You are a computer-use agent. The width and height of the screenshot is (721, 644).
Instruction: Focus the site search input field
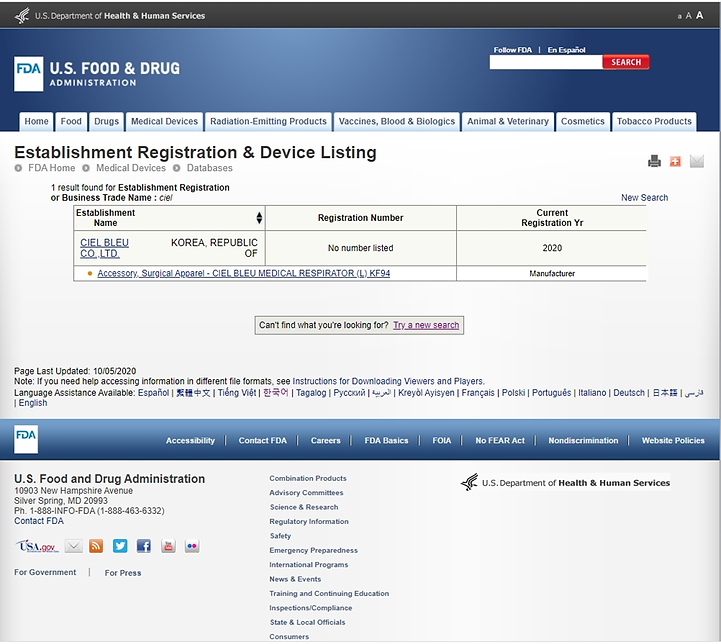tap(546, 62)
